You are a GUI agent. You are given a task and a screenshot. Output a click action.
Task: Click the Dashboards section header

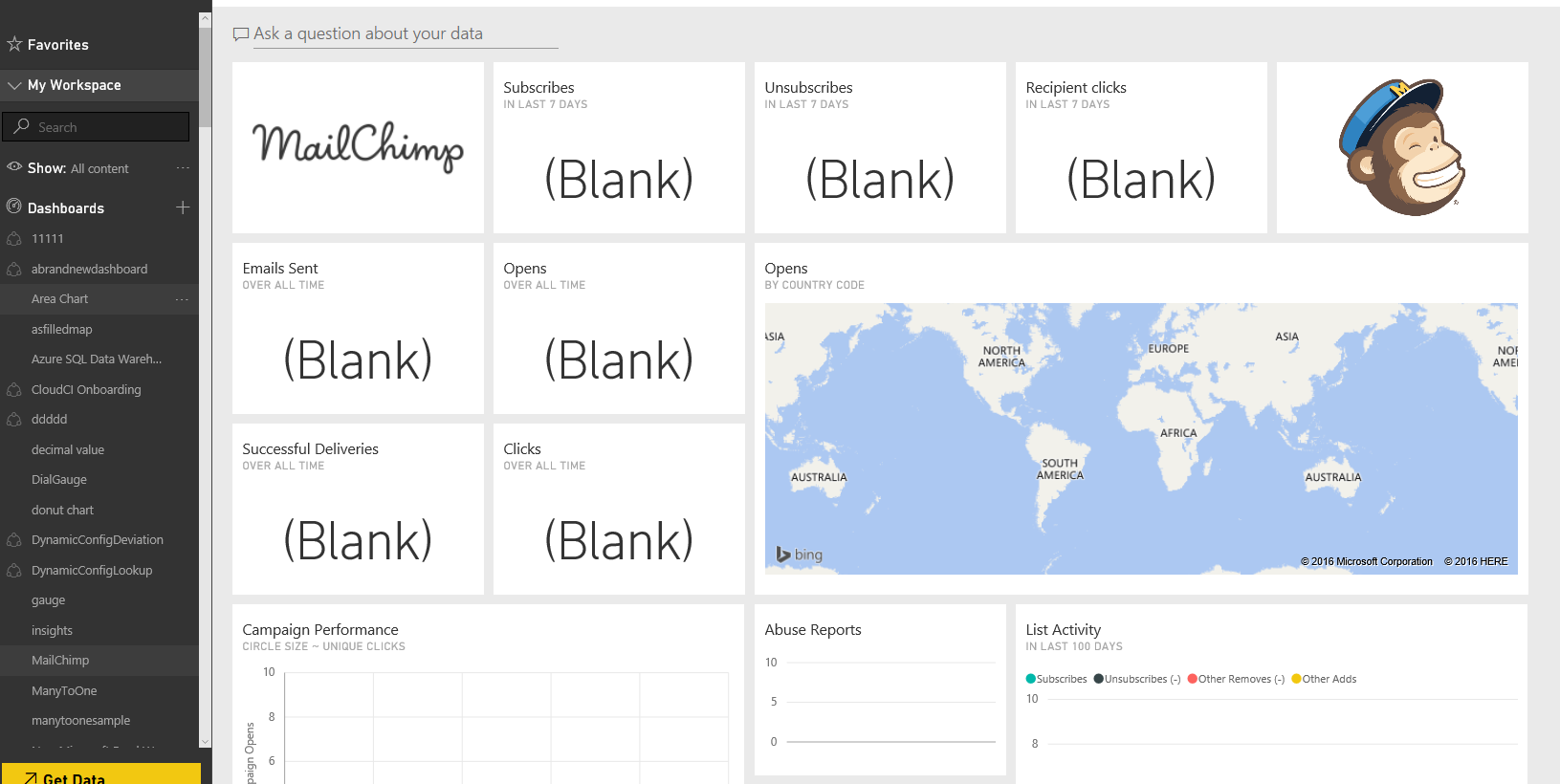pos(66,207)
